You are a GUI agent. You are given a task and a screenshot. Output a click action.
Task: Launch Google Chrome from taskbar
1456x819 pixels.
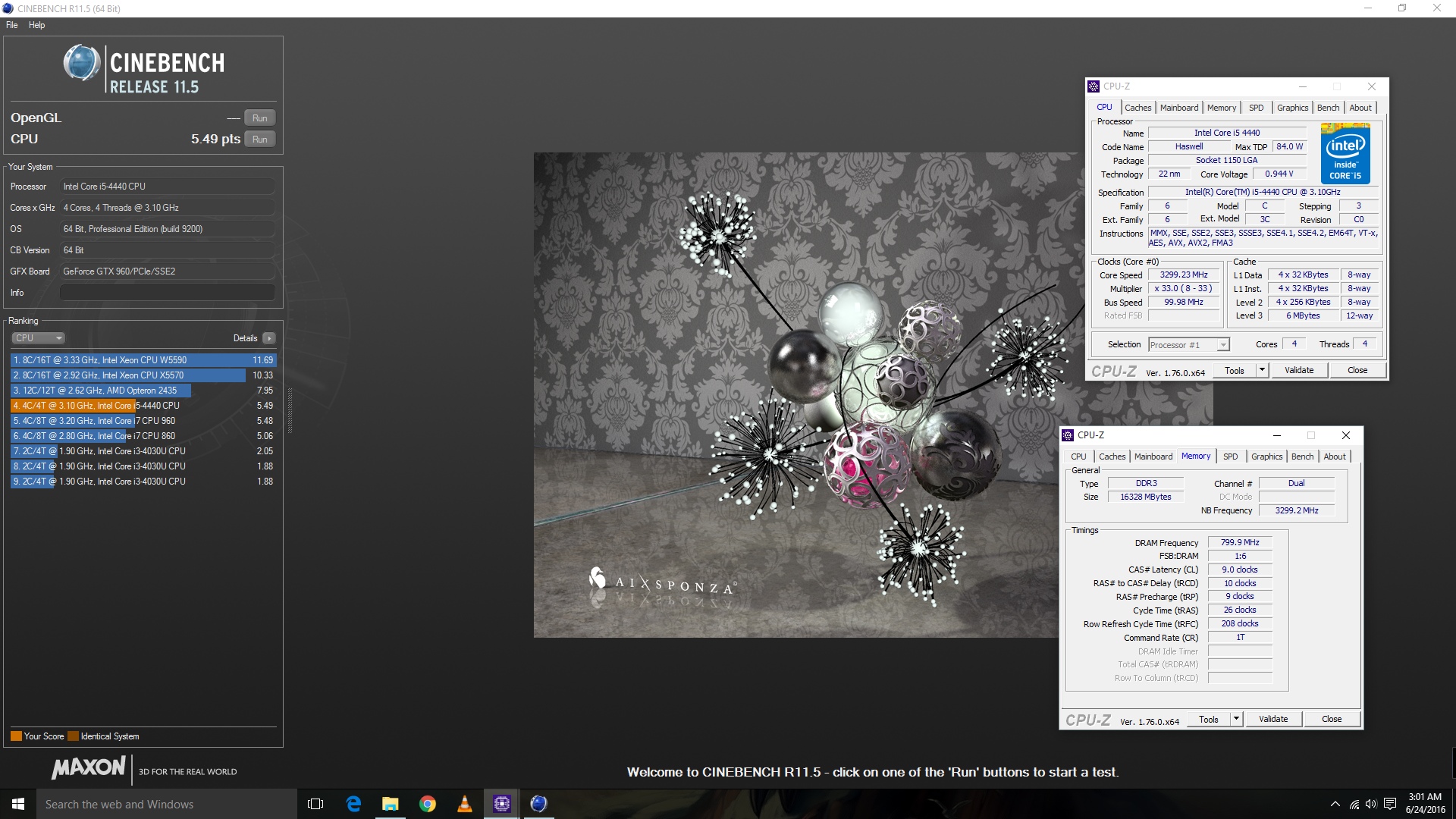(x=428, y=804)
